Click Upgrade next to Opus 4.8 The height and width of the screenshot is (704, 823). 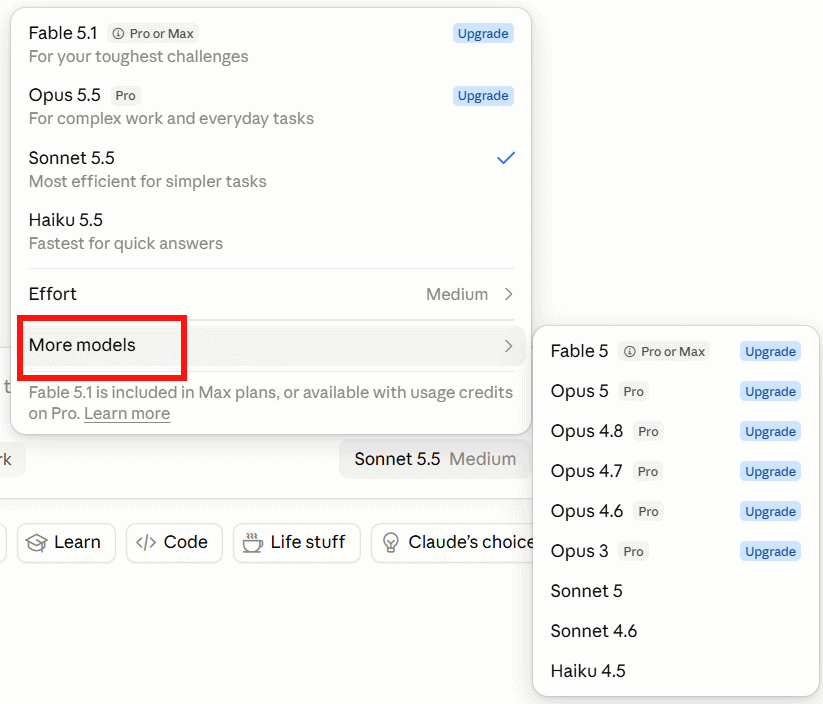[771, 431]
